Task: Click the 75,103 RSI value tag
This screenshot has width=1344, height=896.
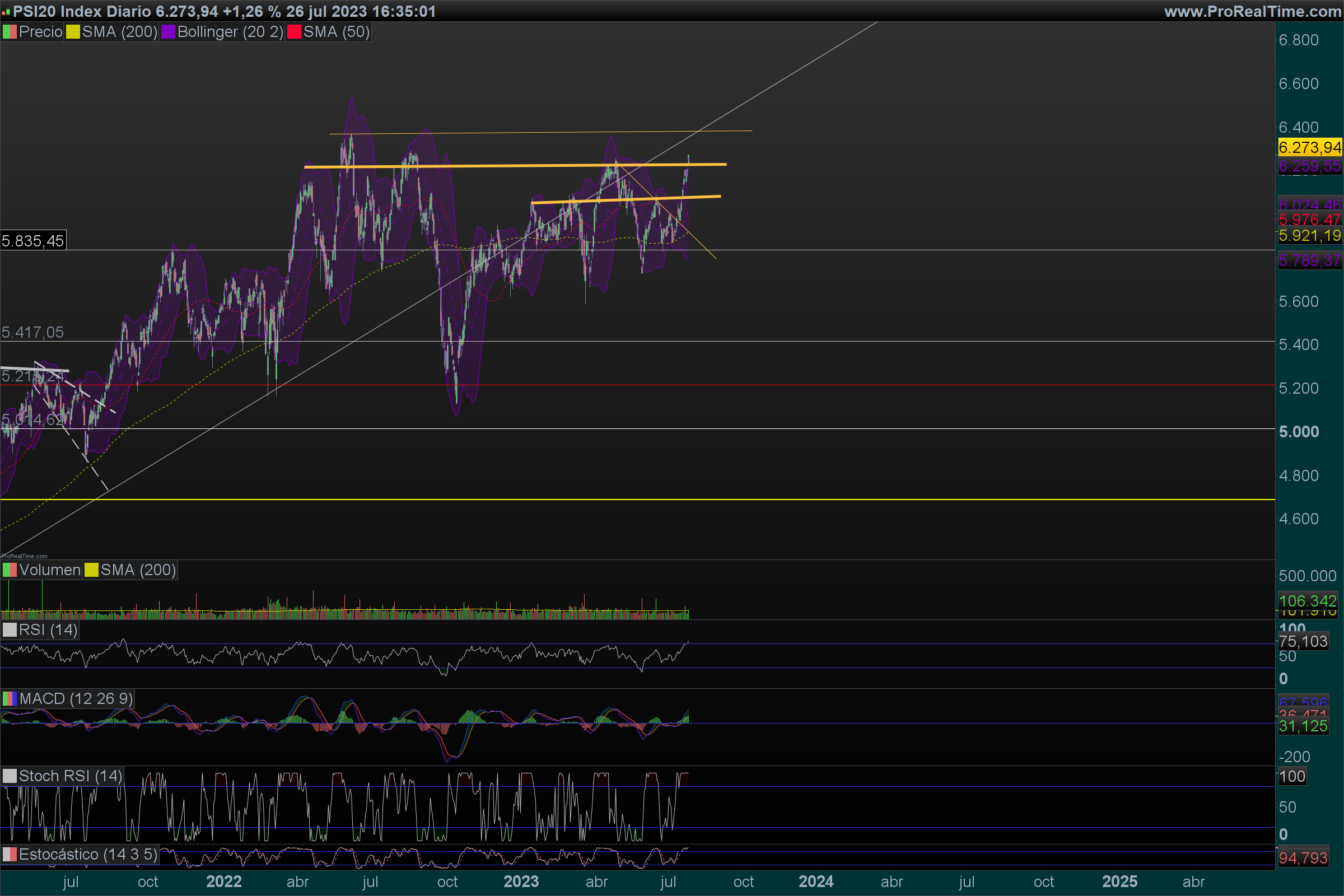Action: [1303, 641]
